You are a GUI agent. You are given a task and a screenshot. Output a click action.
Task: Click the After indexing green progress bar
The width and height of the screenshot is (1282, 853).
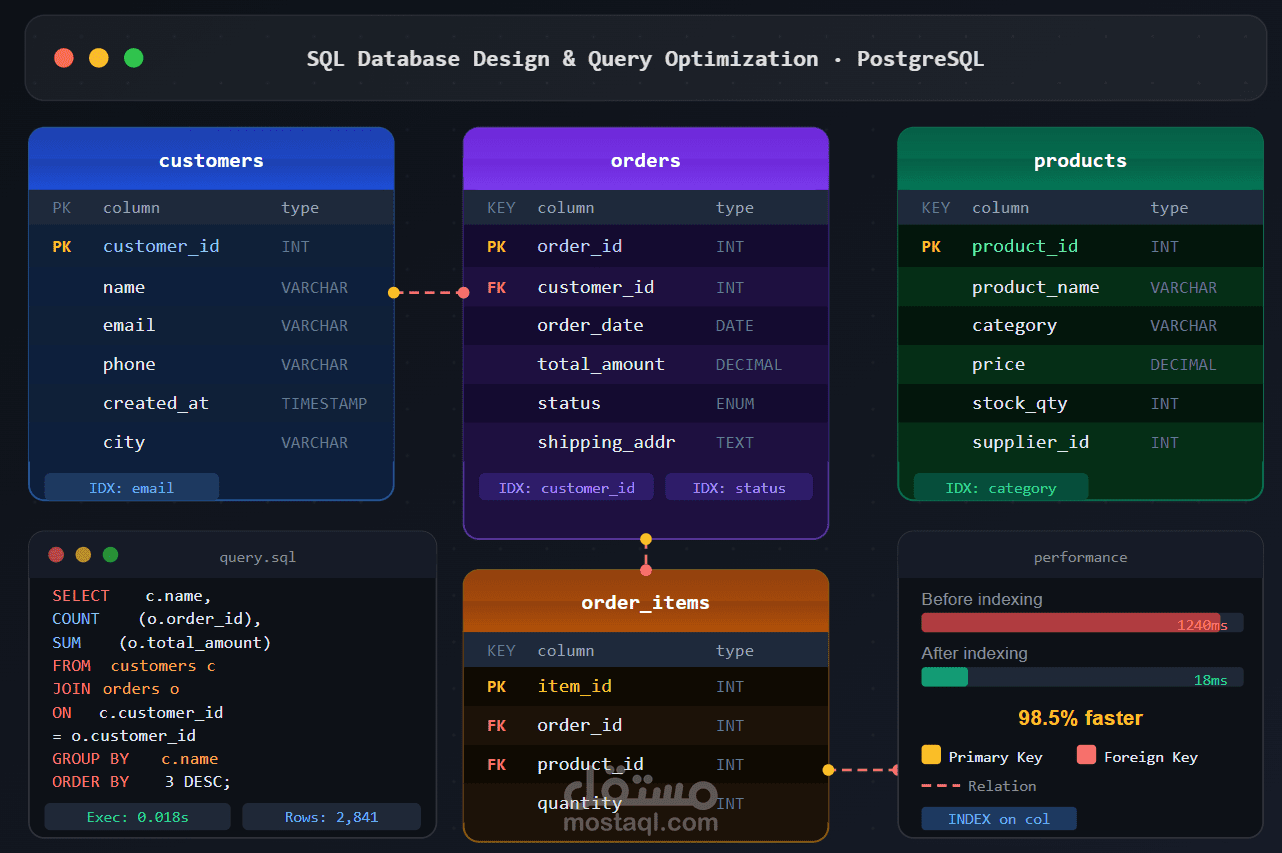click(944, 677)
